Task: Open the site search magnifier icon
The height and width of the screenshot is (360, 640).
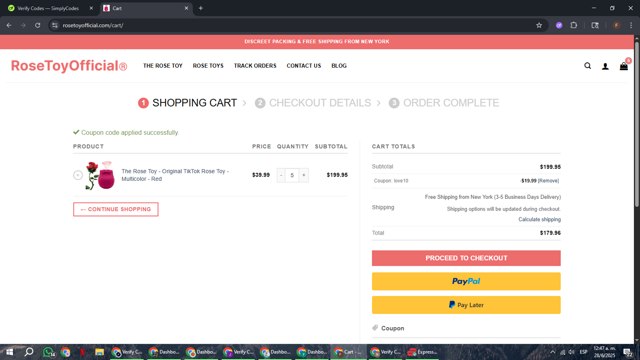Action: (x=587, y=66)
